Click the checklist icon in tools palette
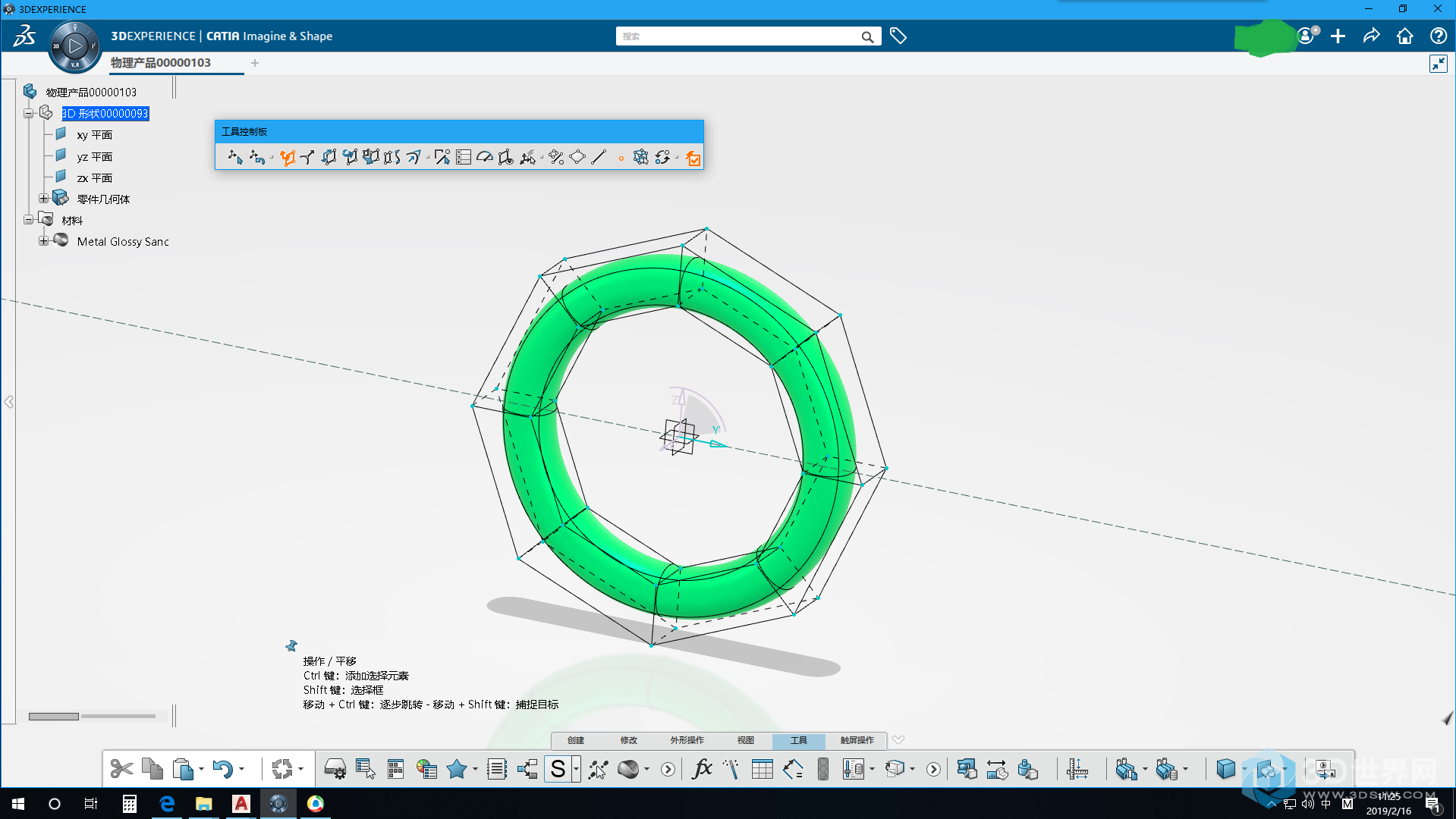1456x819 pixels. [x=464, y=157]
